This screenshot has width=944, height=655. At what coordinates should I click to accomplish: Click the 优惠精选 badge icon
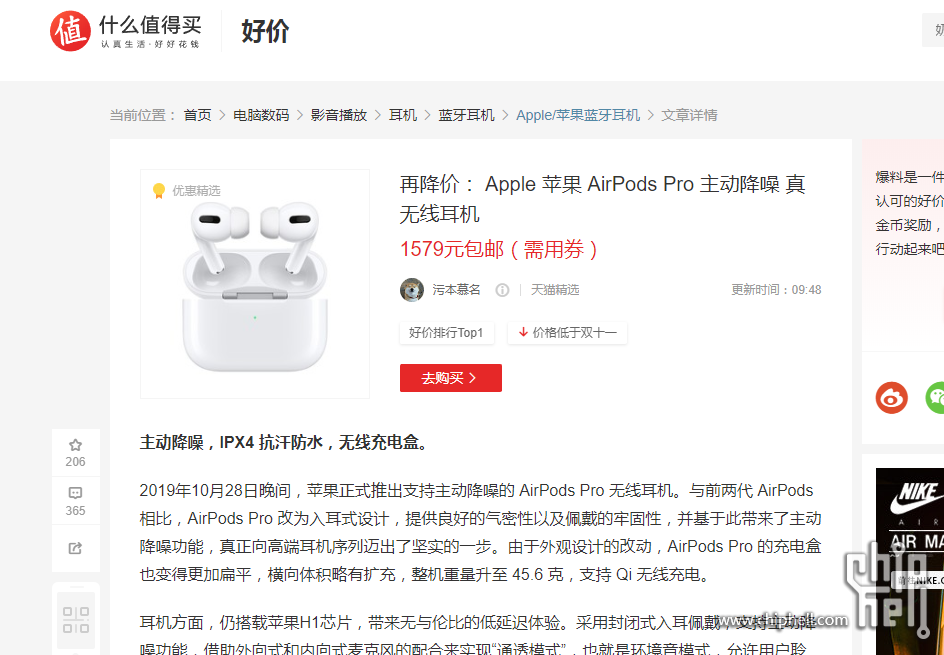pyautogui.click(x=159, y=191)
